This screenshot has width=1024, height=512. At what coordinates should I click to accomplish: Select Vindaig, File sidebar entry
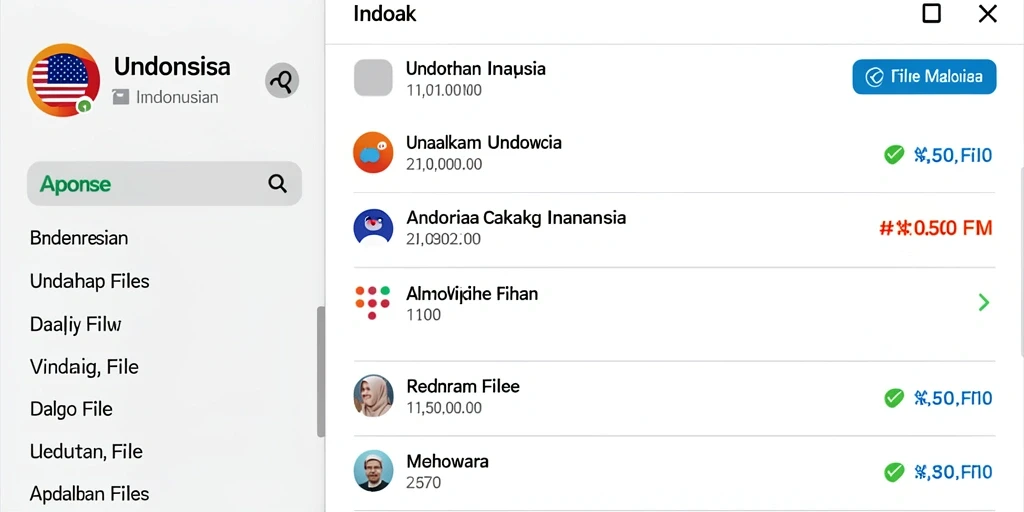pos(84,367)
